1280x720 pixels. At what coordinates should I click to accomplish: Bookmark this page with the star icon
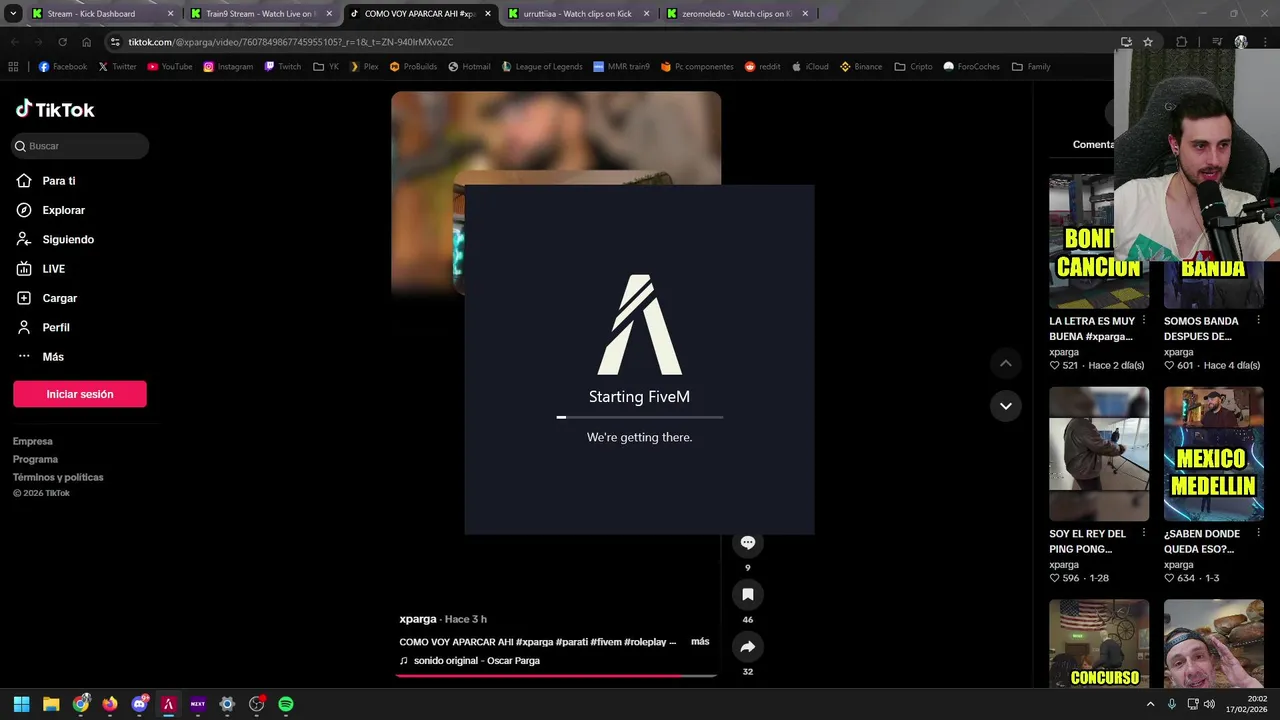coord(1148,42)
